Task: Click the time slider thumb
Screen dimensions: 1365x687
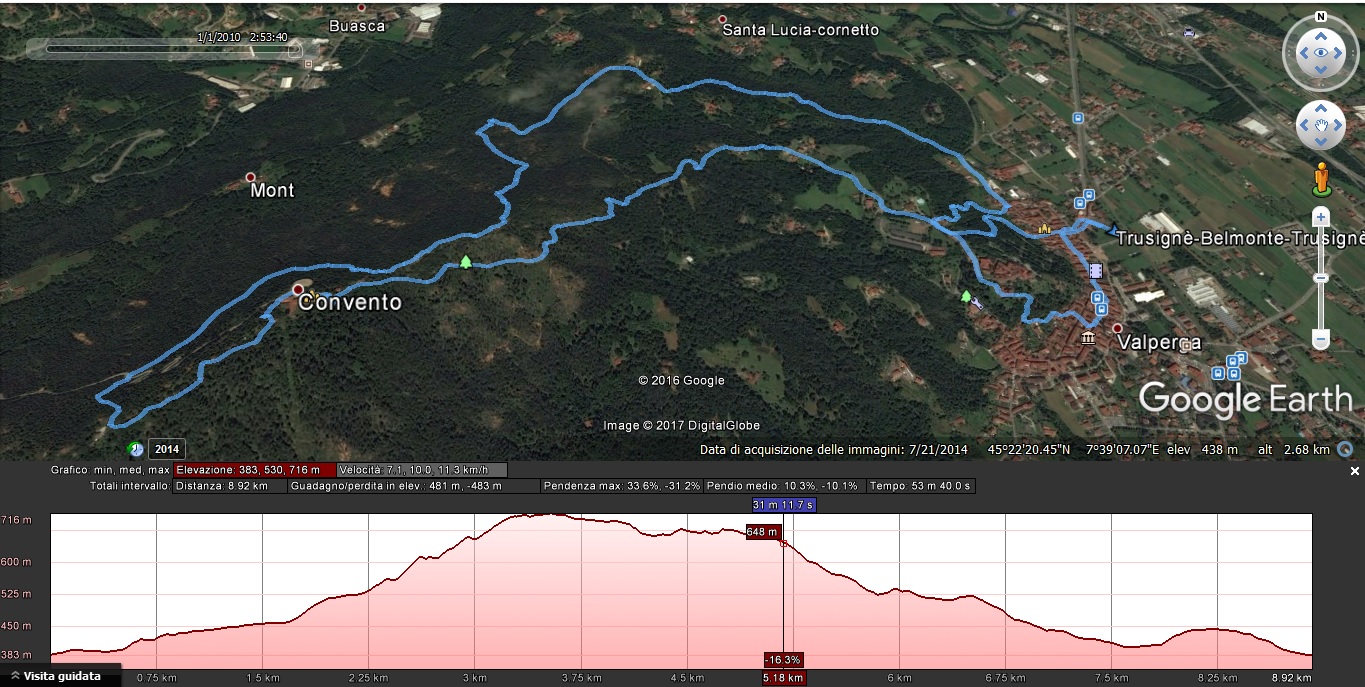Action: (x=296, y=48)
